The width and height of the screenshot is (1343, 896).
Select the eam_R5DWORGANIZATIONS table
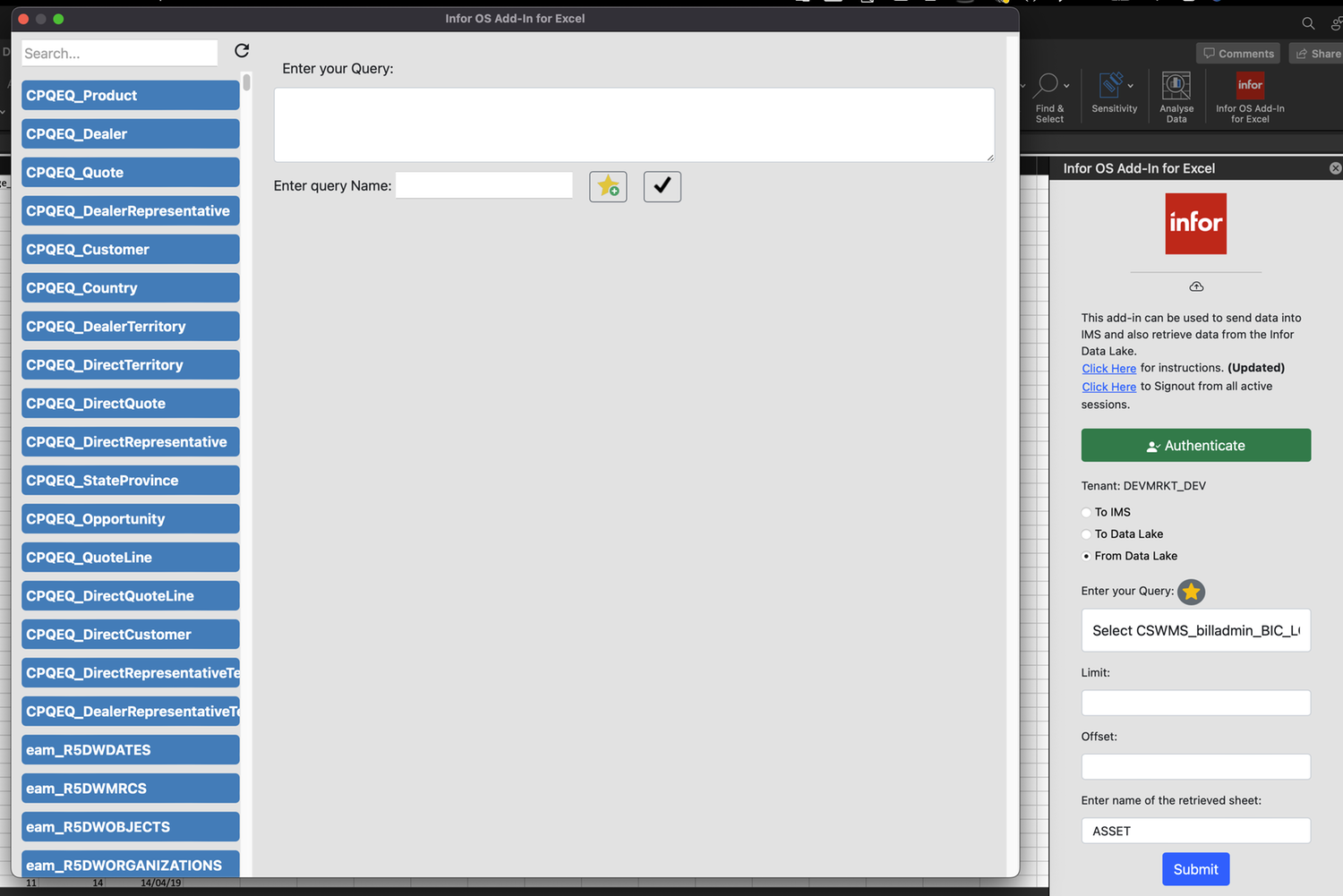(x=131, y=864)
